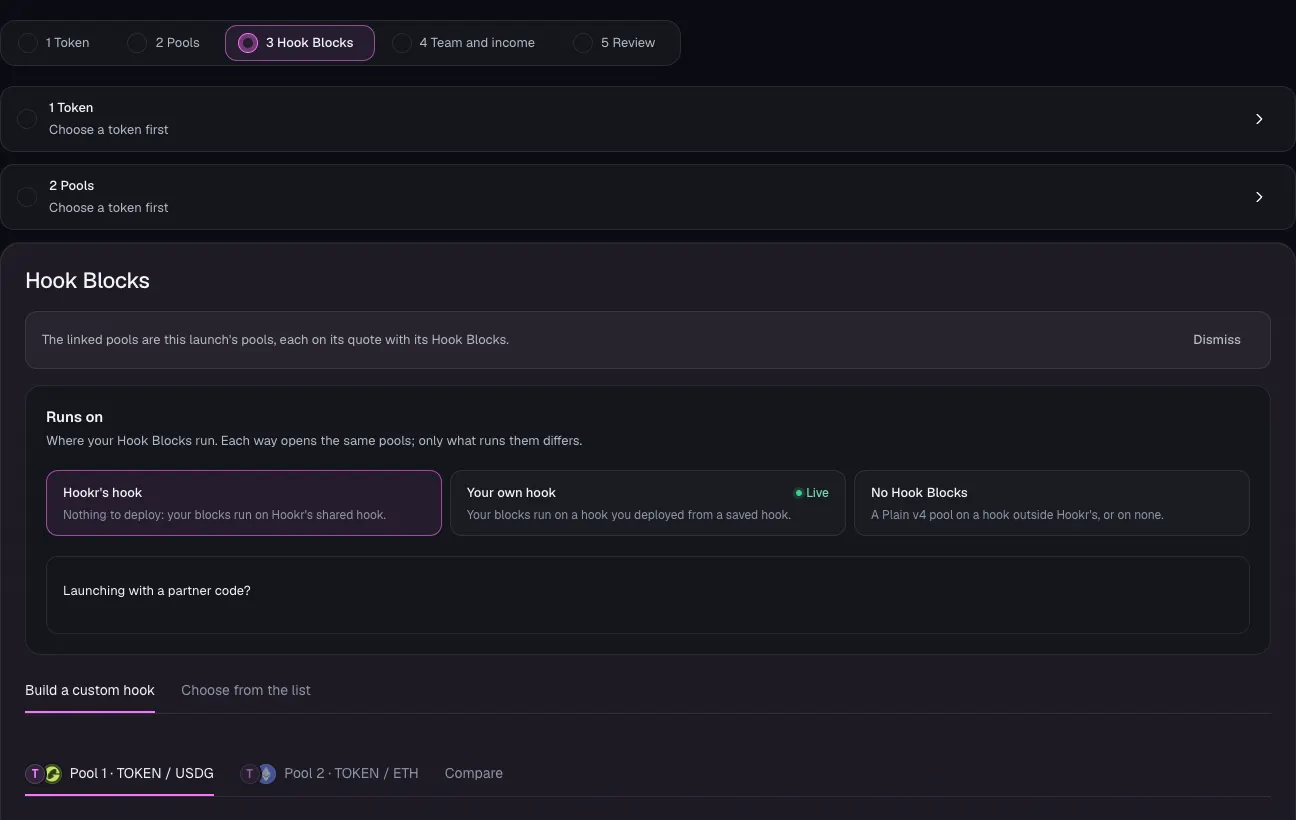Click 'Where your Hook Blocks run' description
This screenshot has width=1296, height=820.
coord(314,441)
